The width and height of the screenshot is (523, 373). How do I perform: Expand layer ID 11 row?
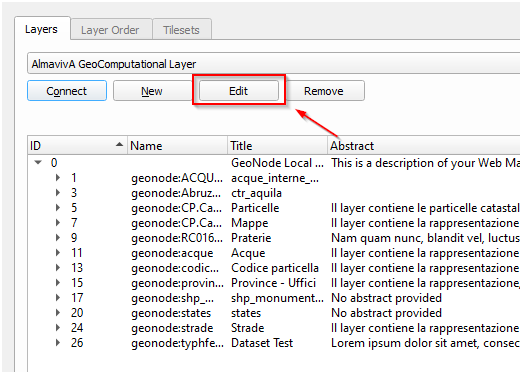[58, 253]
